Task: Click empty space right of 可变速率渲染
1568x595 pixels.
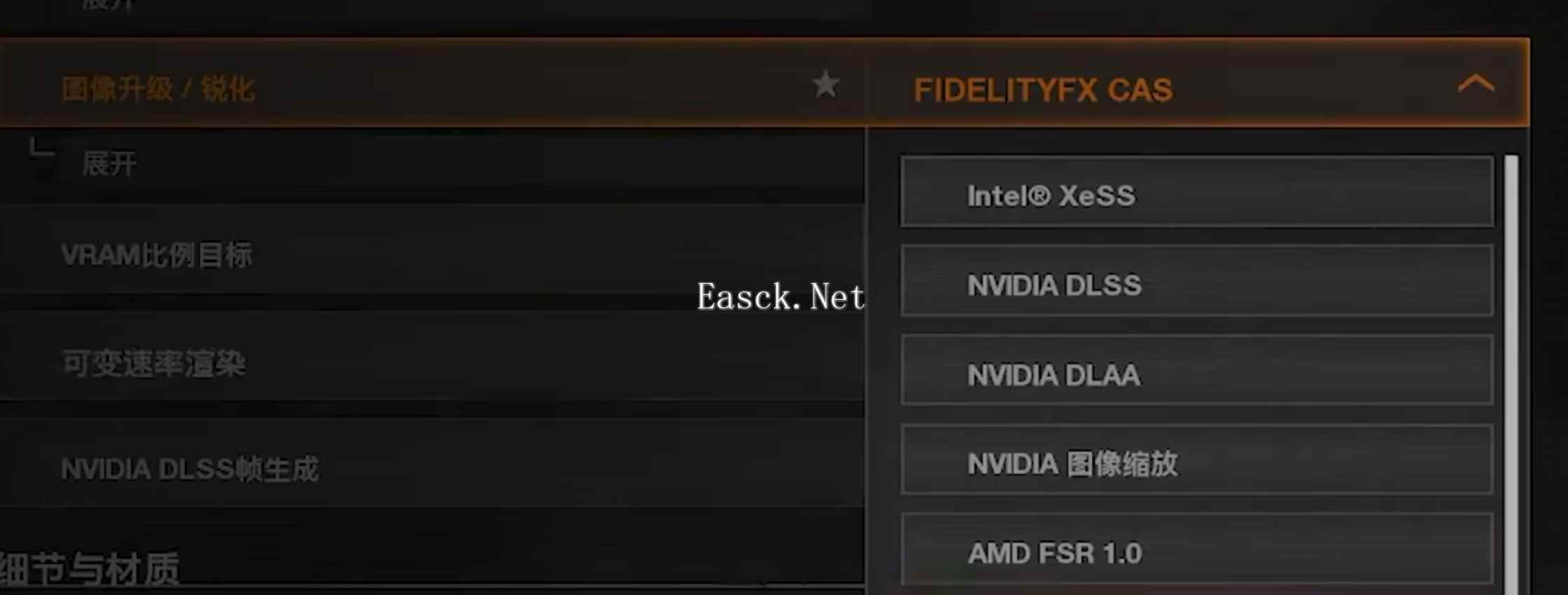Action: click(561, 364)
